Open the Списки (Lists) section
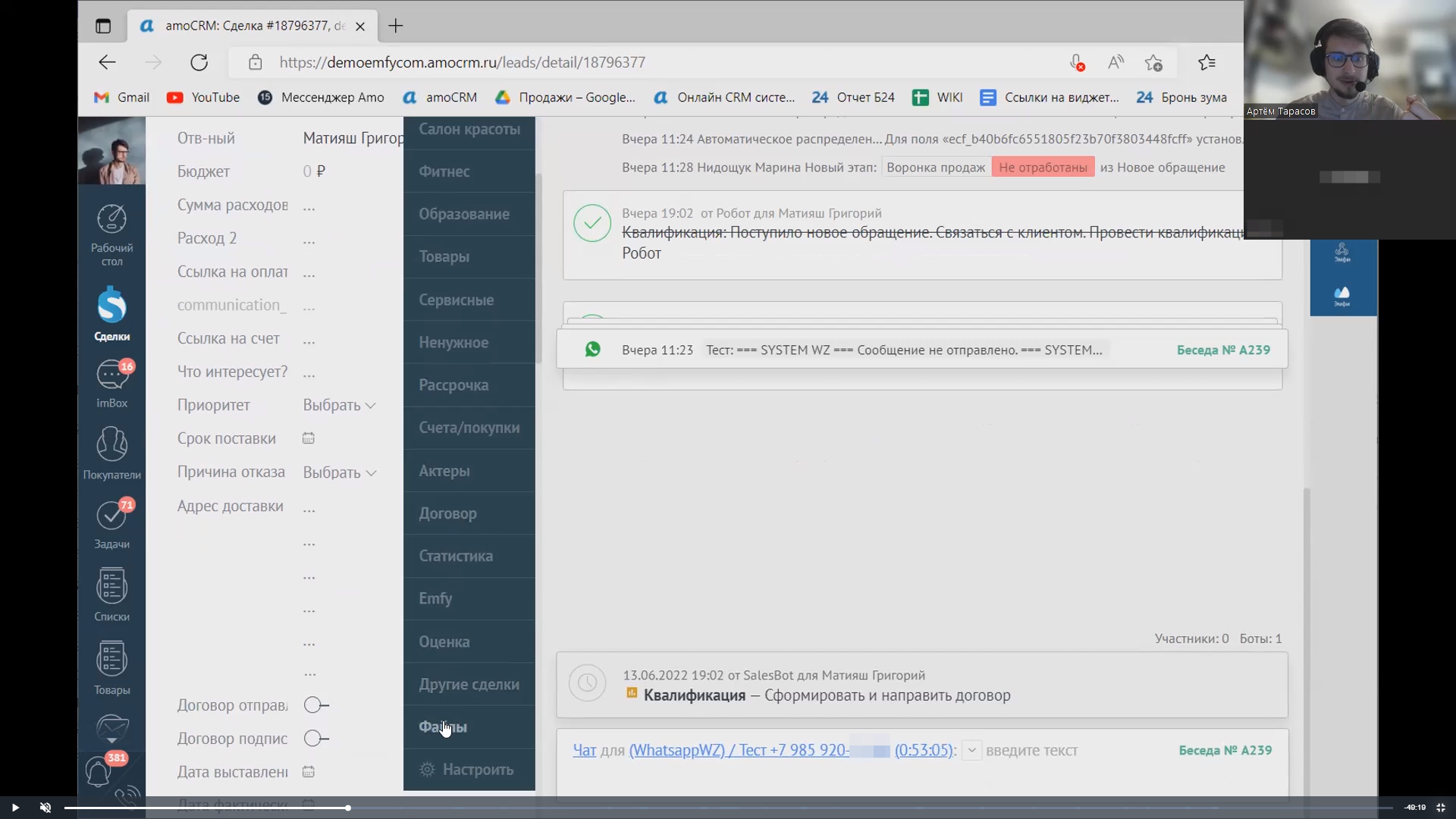The width and height of the screenshot is (1456, 819). (112, 597)
